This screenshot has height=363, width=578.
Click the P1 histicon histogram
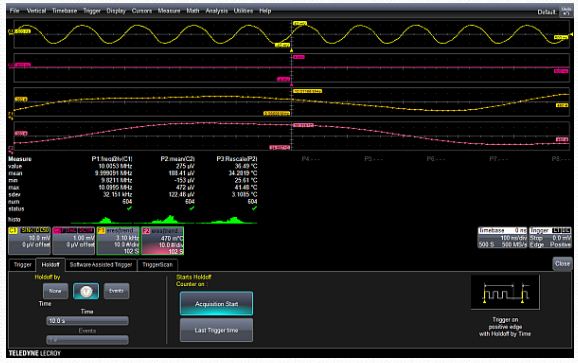click(x=101, y=220)
